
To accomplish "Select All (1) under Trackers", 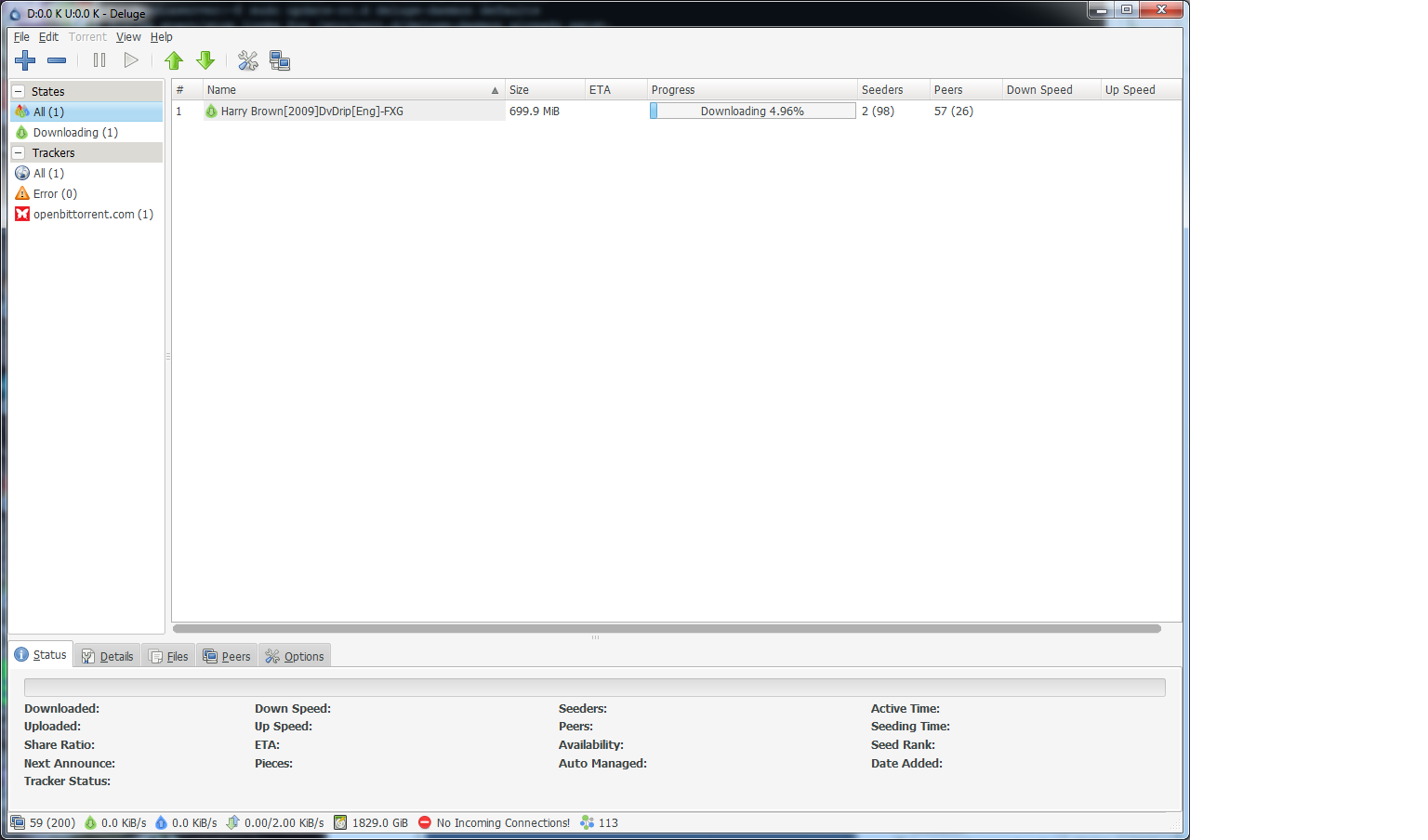I will coord(86,173).
